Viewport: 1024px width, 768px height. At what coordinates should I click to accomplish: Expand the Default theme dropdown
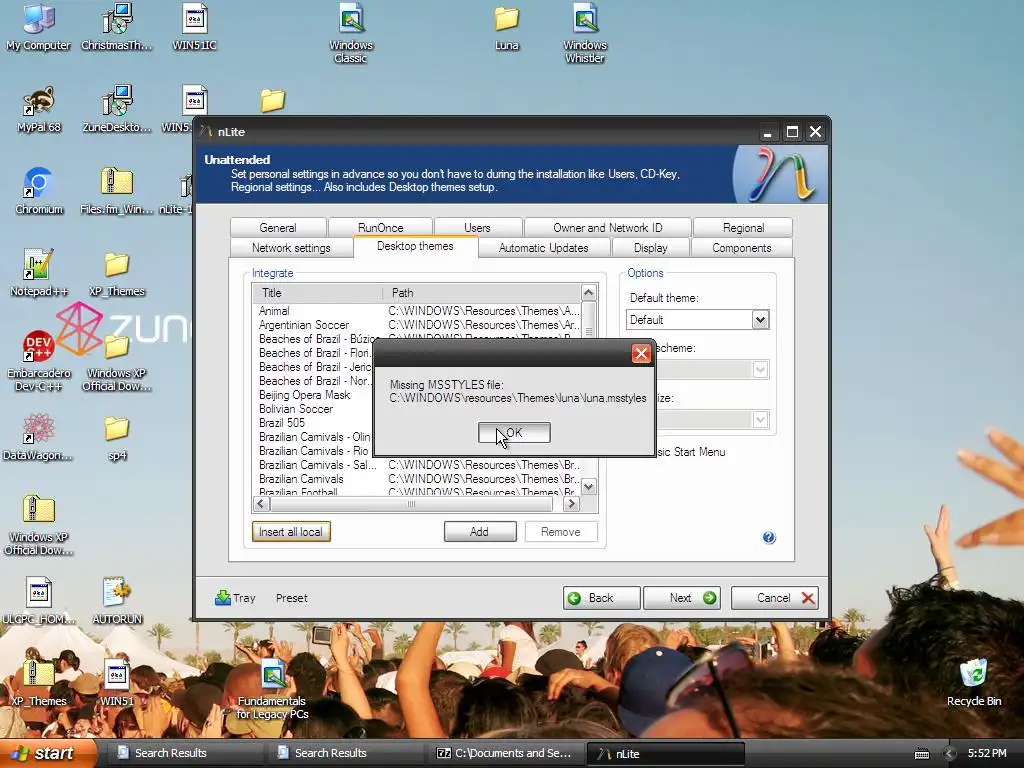(x=760, y=320)
